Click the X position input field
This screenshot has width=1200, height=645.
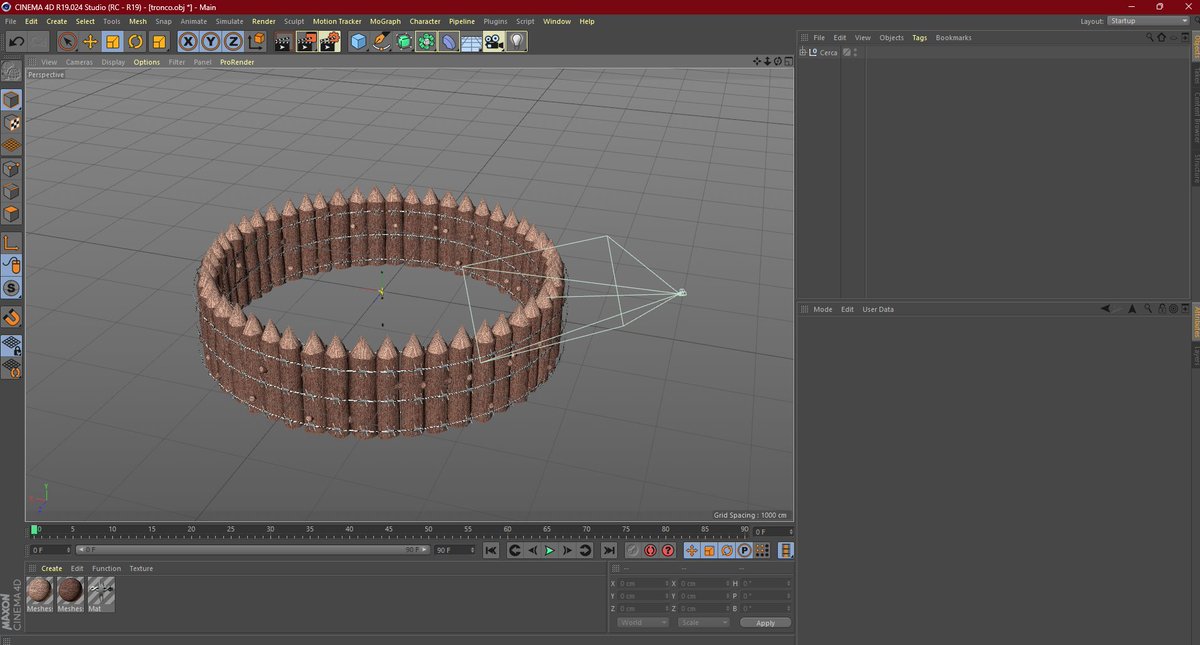click(x=643, y=584)
